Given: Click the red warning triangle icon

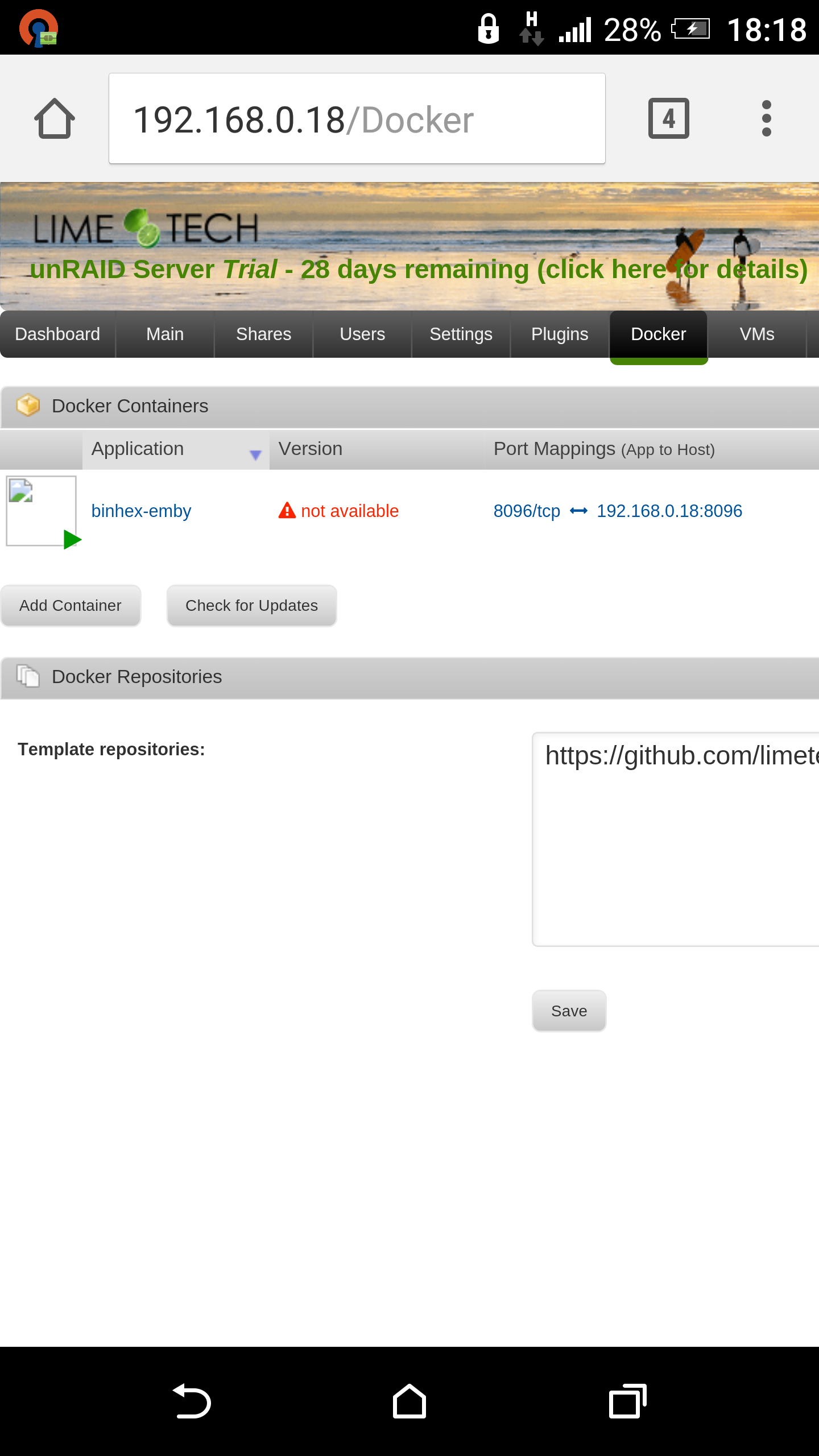Looking at the screenshot, I should (287, 510).
